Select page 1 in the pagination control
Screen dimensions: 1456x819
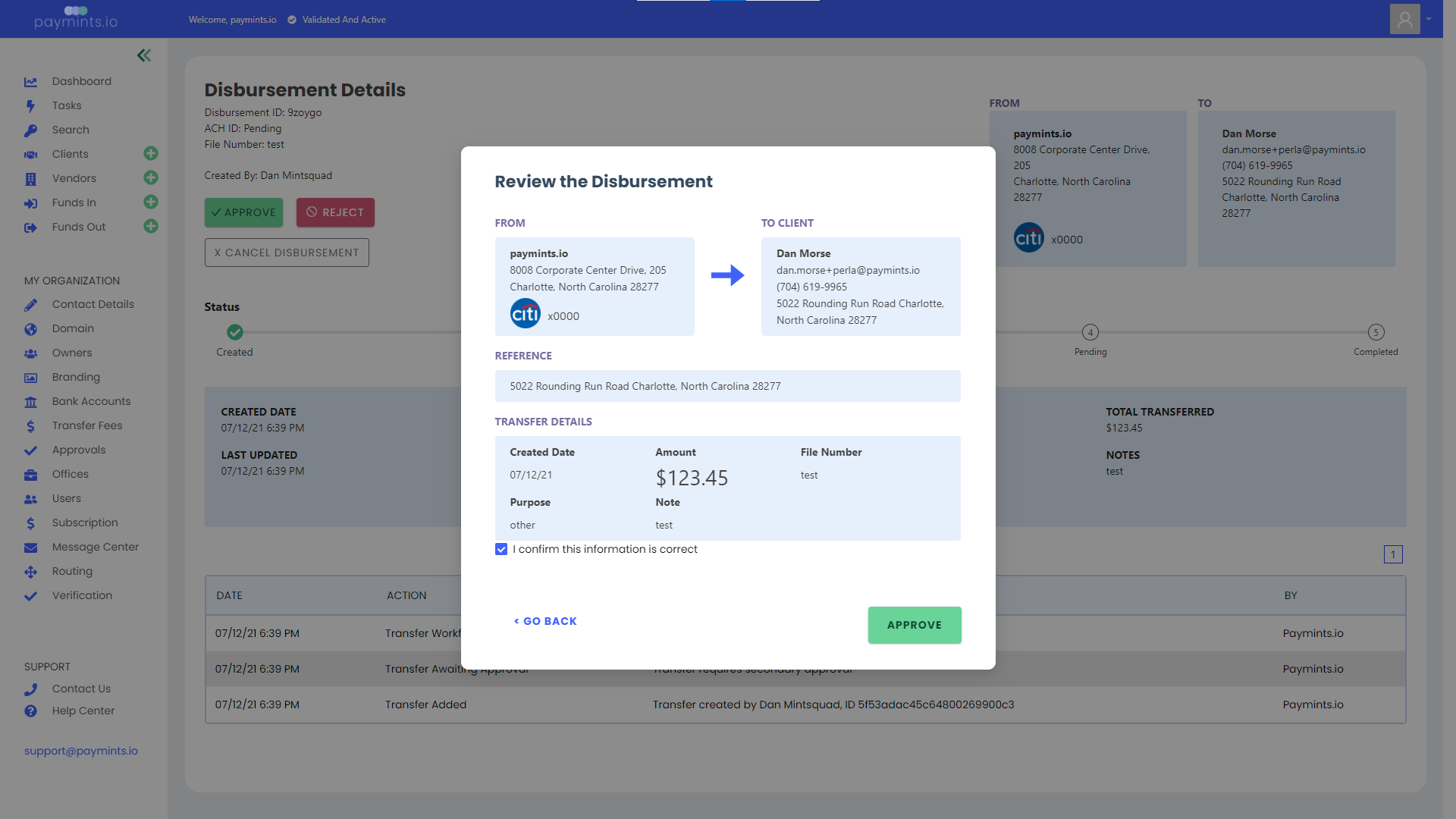coord(1394,554)
